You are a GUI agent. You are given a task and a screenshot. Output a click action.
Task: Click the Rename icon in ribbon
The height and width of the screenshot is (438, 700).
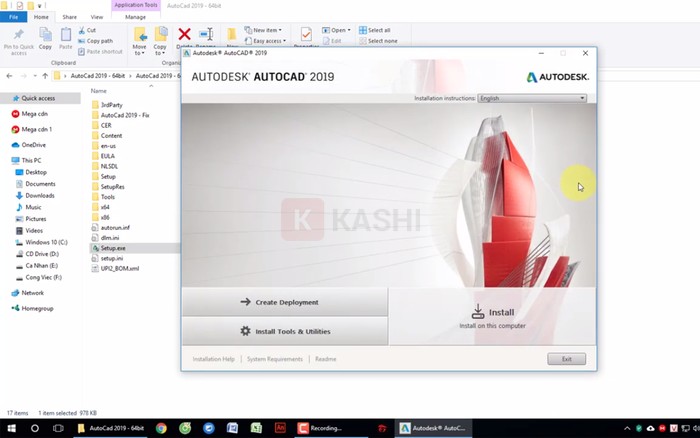(206, 34)
